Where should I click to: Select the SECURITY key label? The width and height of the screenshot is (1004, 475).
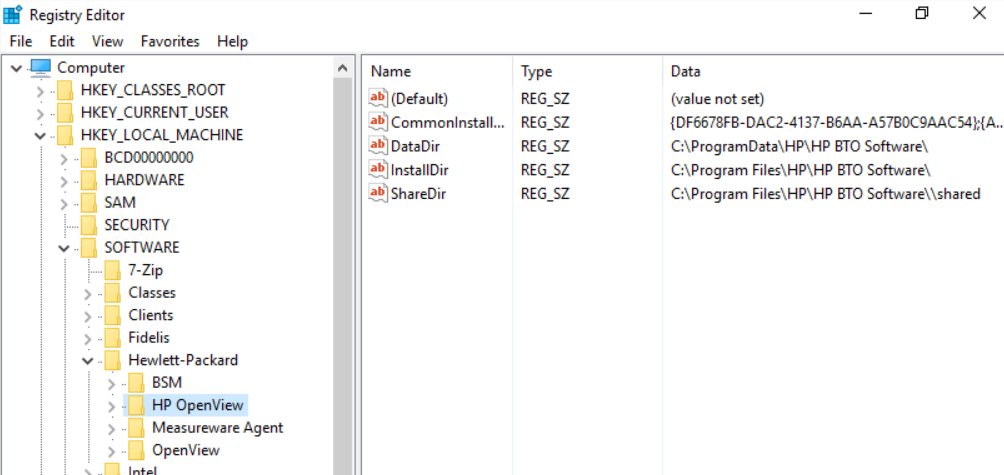(x=137, y=225)
